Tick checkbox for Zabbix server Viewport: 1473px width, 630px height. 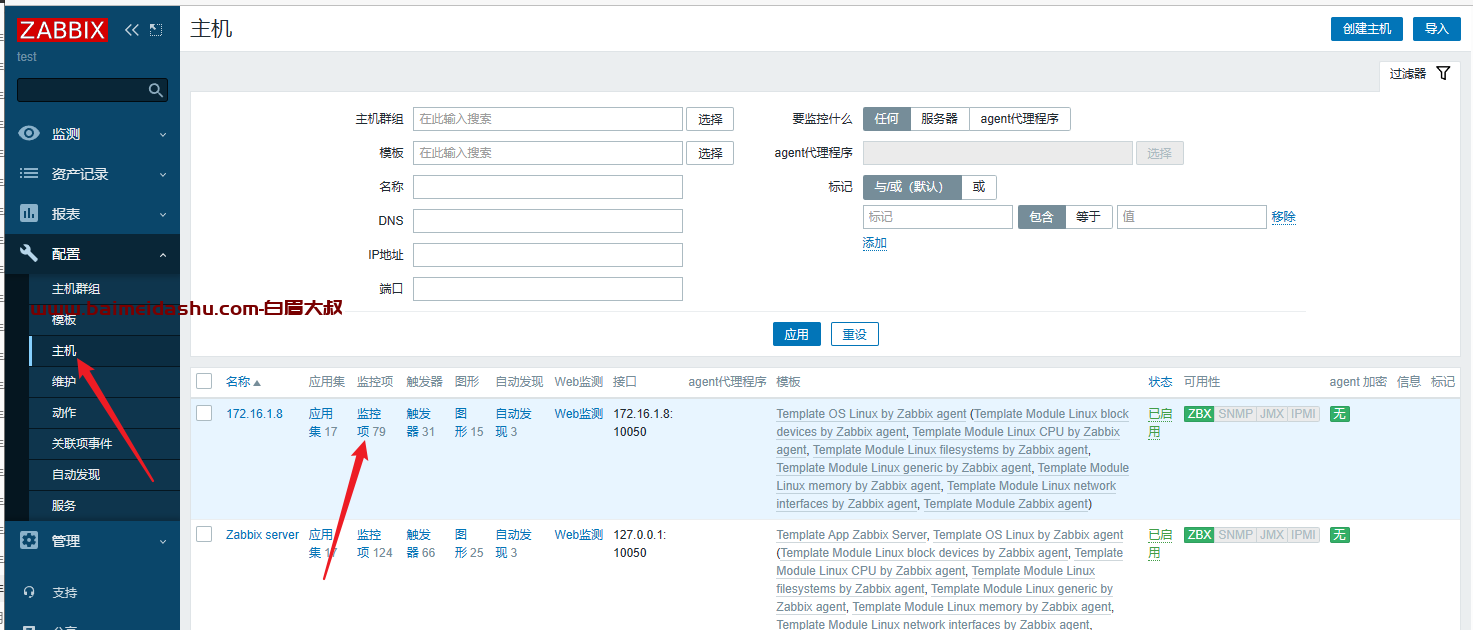(204, 534)
